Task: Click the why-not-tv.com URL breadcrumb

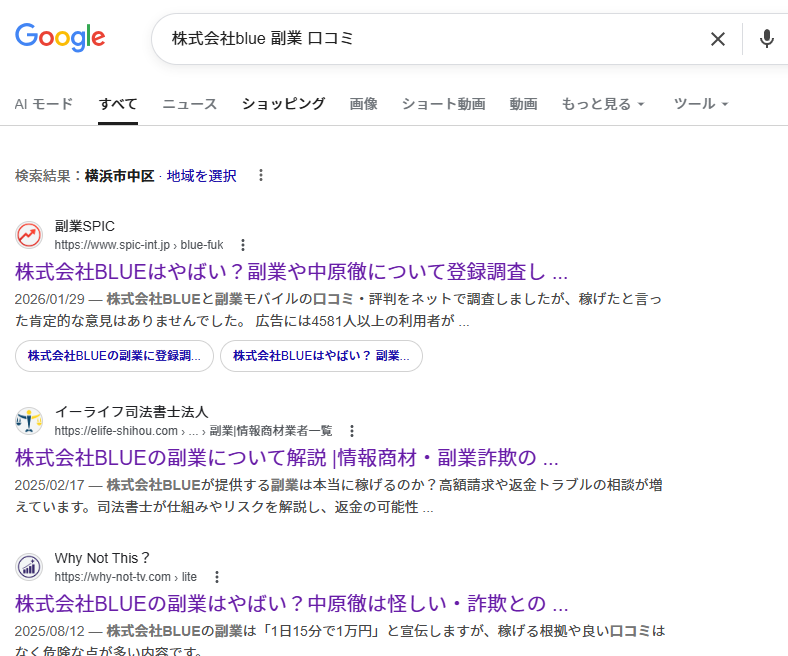Action: point(126,577)
